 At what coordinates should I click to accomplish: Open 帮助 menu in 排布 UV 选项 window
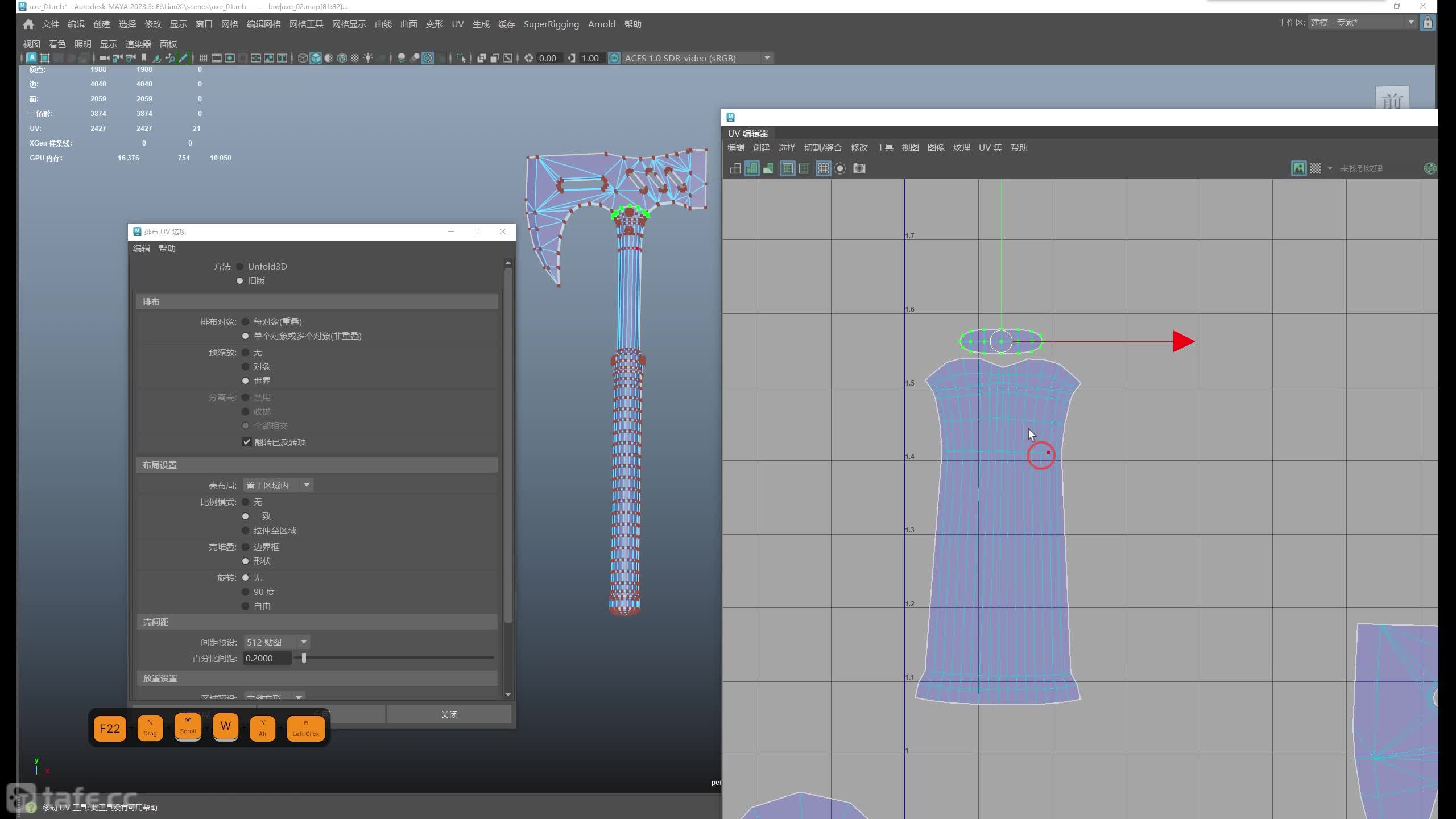(x=167, y=248)
